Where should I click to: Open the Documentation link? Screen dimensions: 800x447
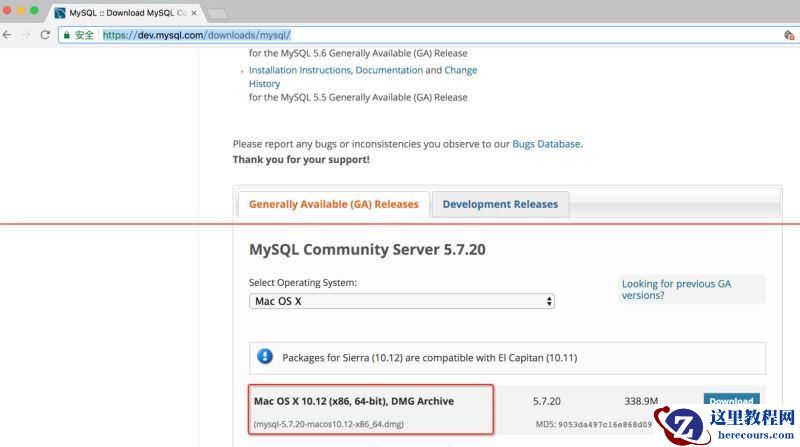(389, 71)
